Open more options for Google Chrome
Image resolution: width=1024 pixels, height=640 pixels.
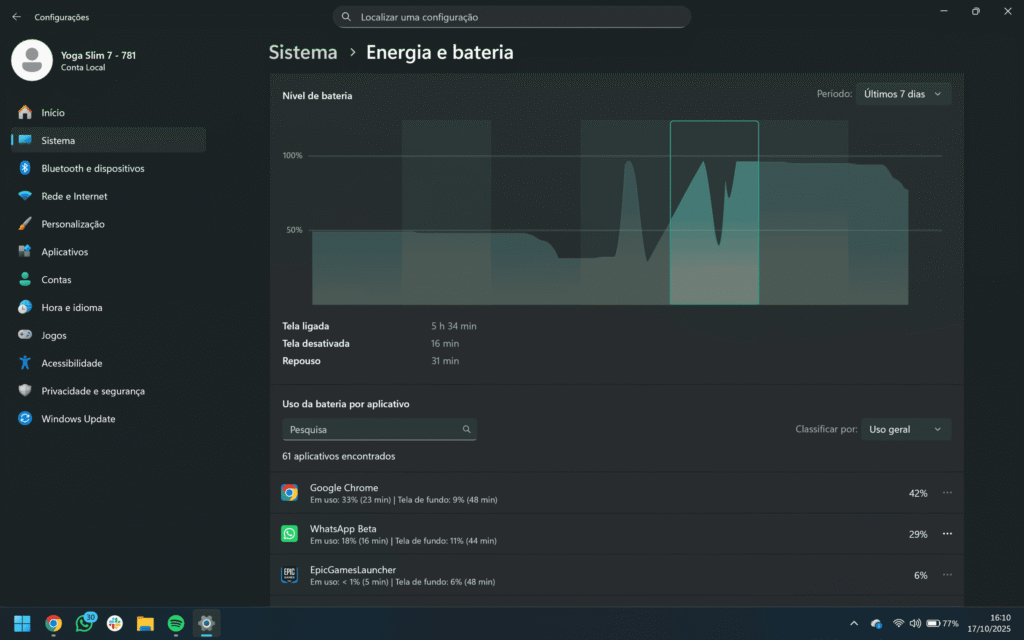click(947, 492)
